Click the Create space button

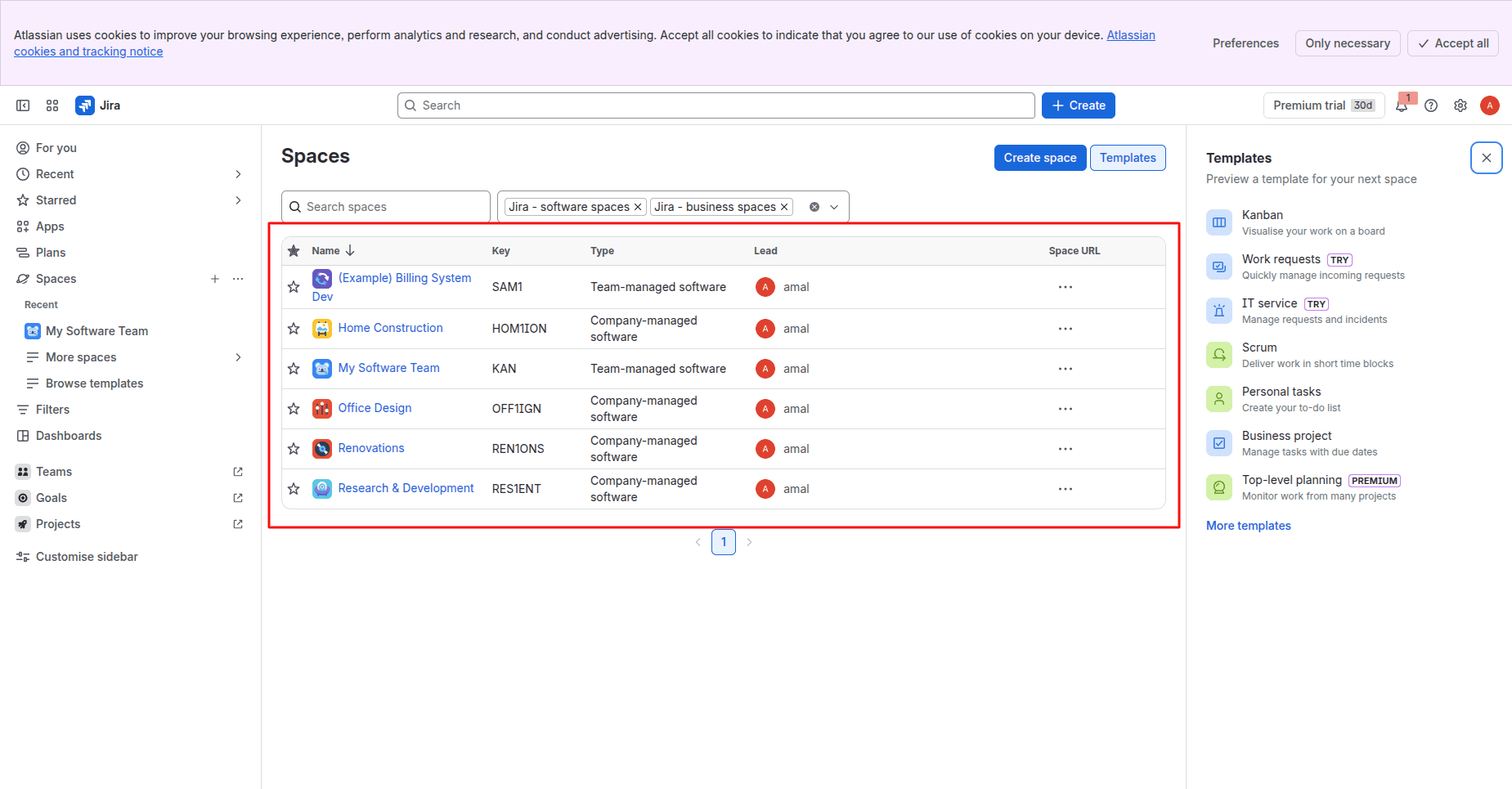[x=1040, y=158]
